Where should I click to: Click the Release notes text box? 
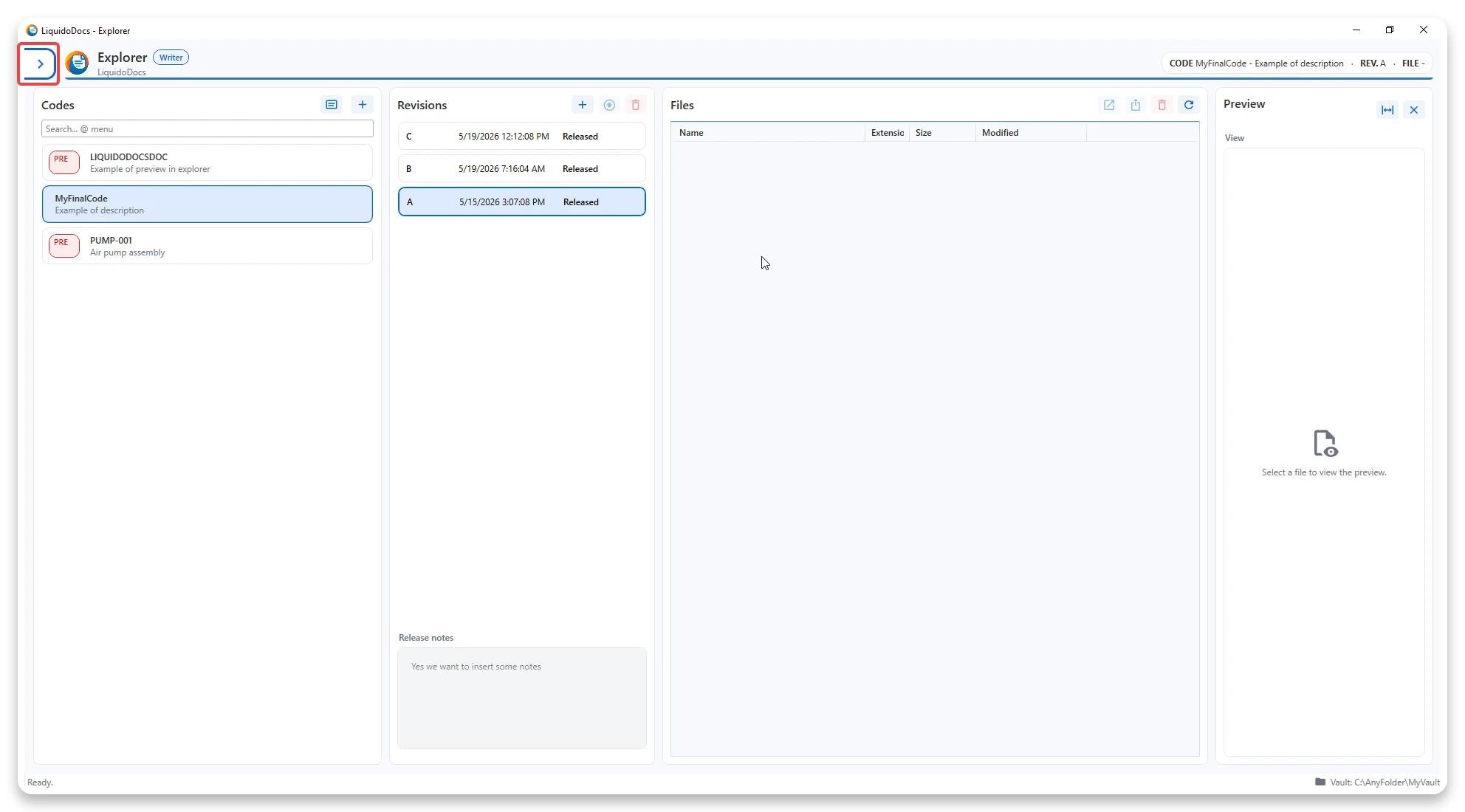522,698
